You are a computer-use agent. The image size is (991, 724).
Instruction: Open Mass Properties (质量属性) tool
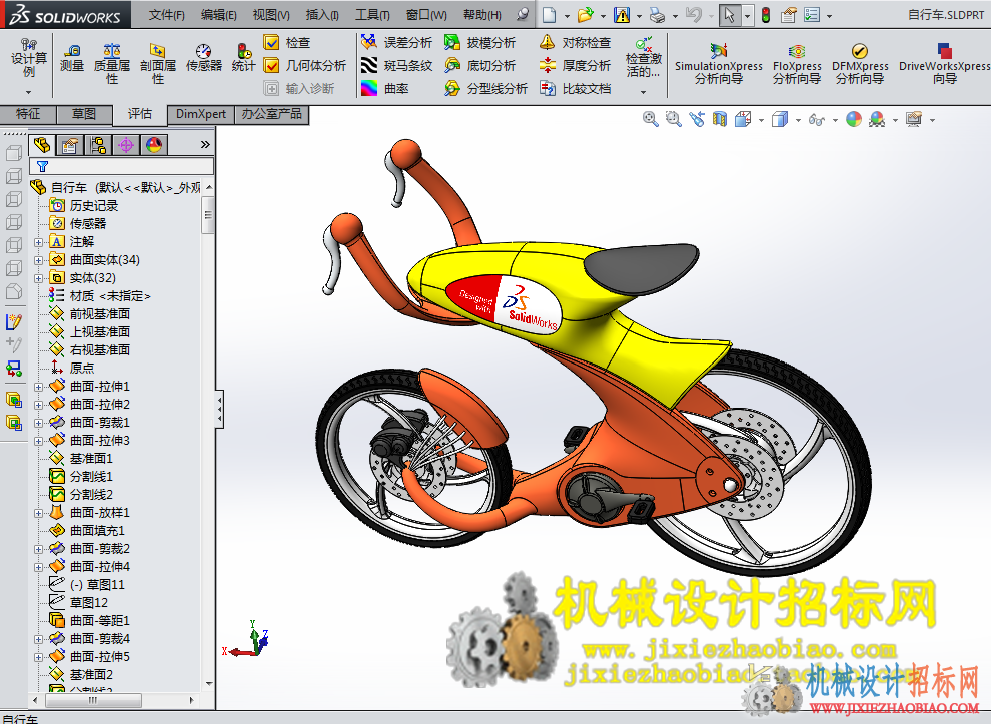coord(112,63)
